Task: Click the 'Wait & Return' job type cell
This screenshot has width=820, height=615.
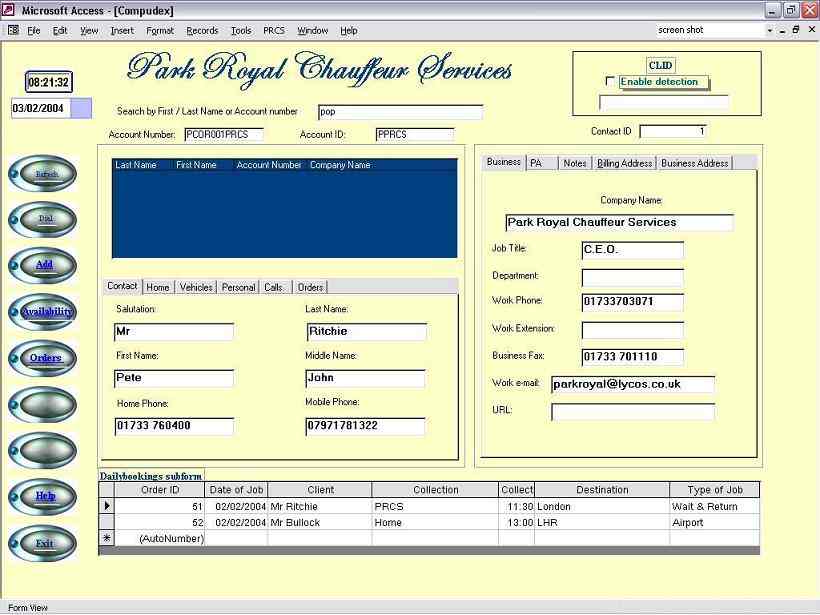Action: coord(714,506)
